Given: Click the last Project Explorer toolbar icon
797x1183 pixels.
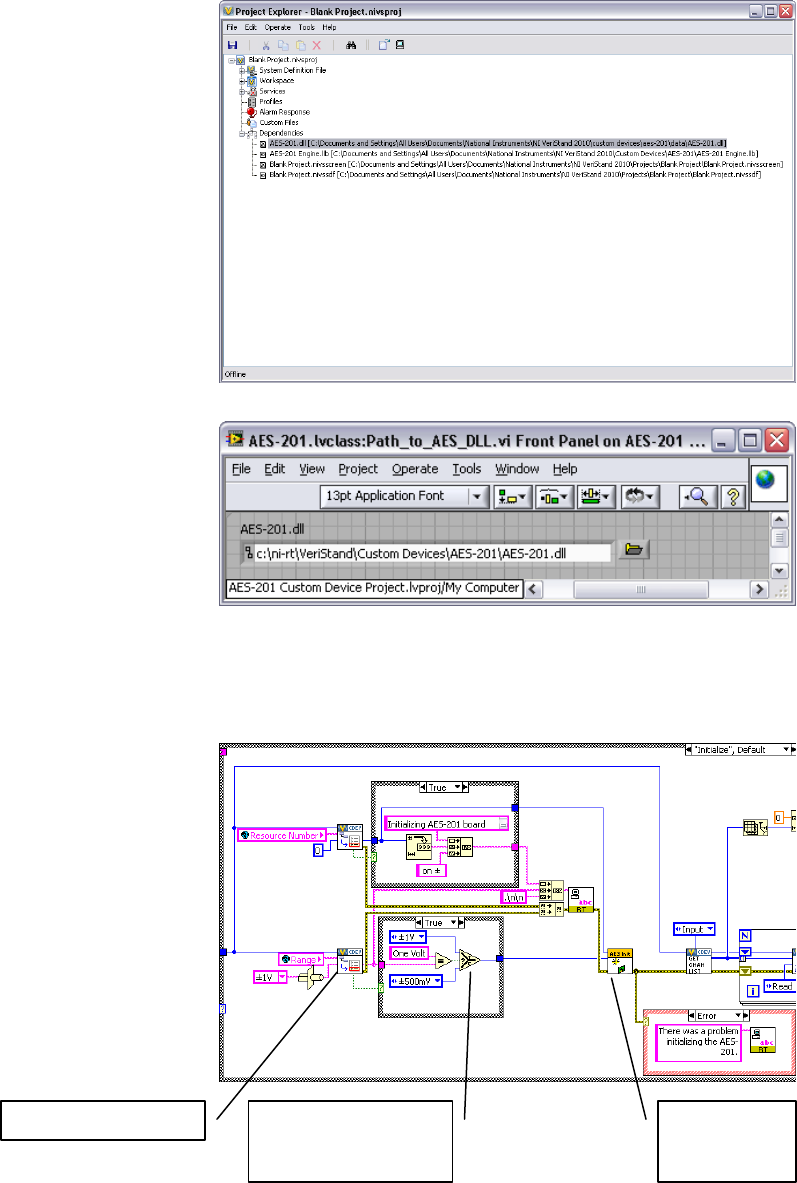Looking at the screenshot, I should coord(400,45).
